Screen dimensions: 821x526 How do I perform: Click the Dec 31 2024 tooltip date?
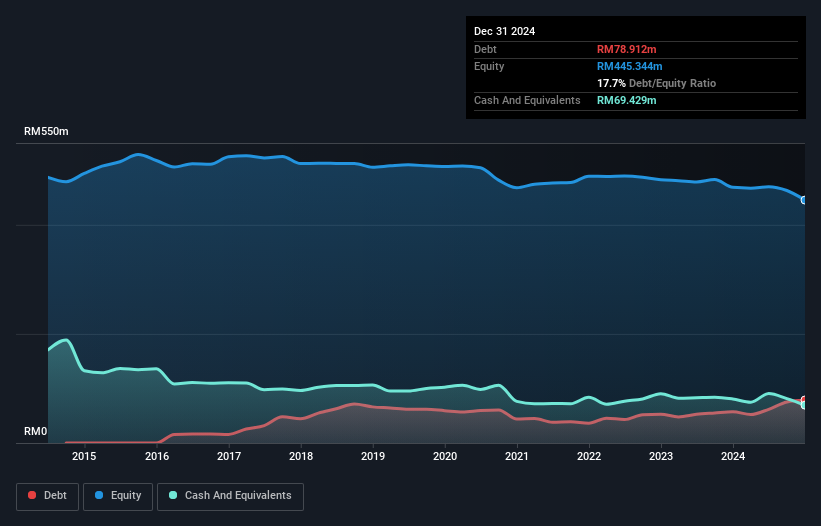[504, 31]
